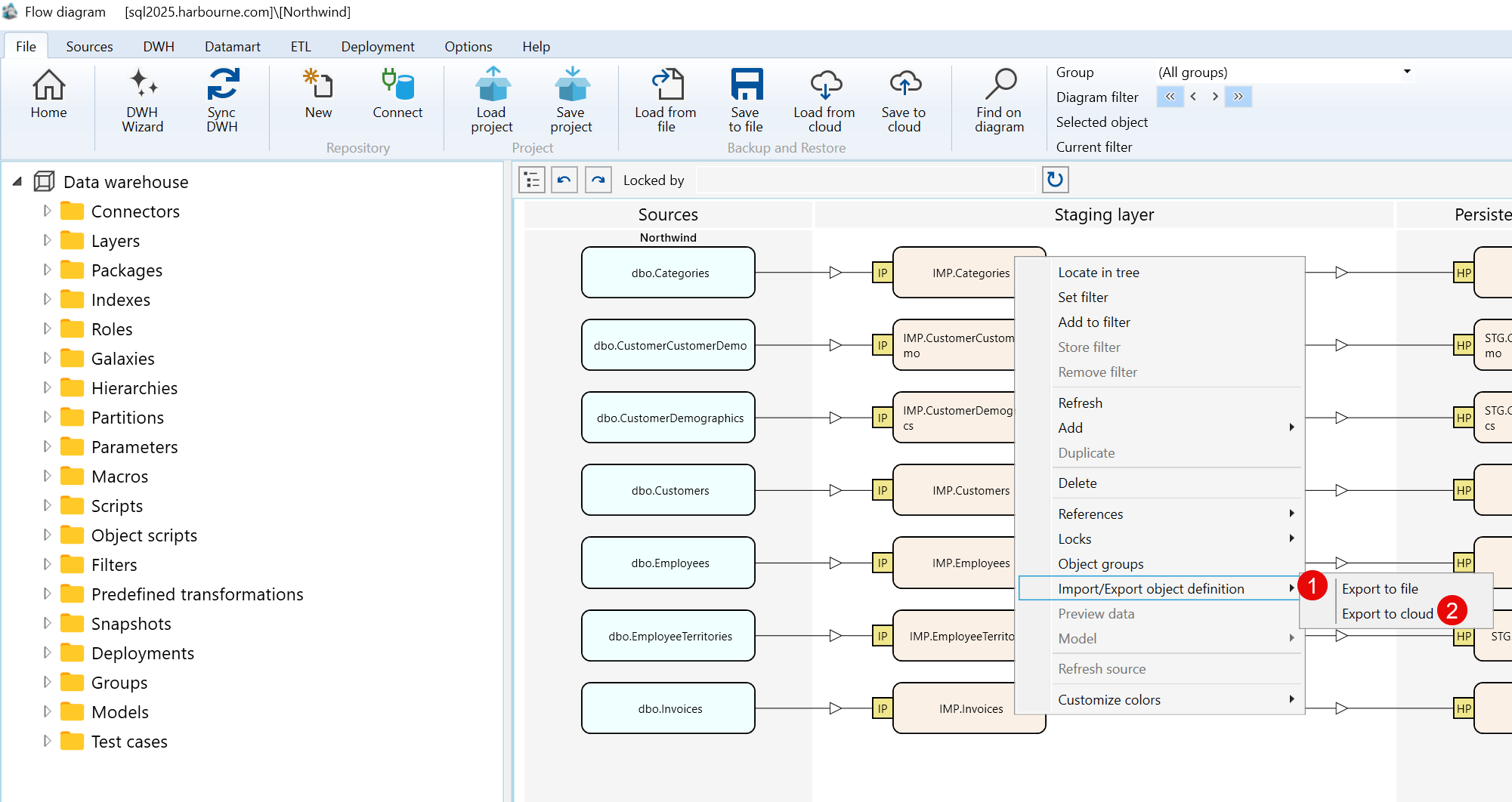Open the Help tab
1512x802 pixels.
536,46
